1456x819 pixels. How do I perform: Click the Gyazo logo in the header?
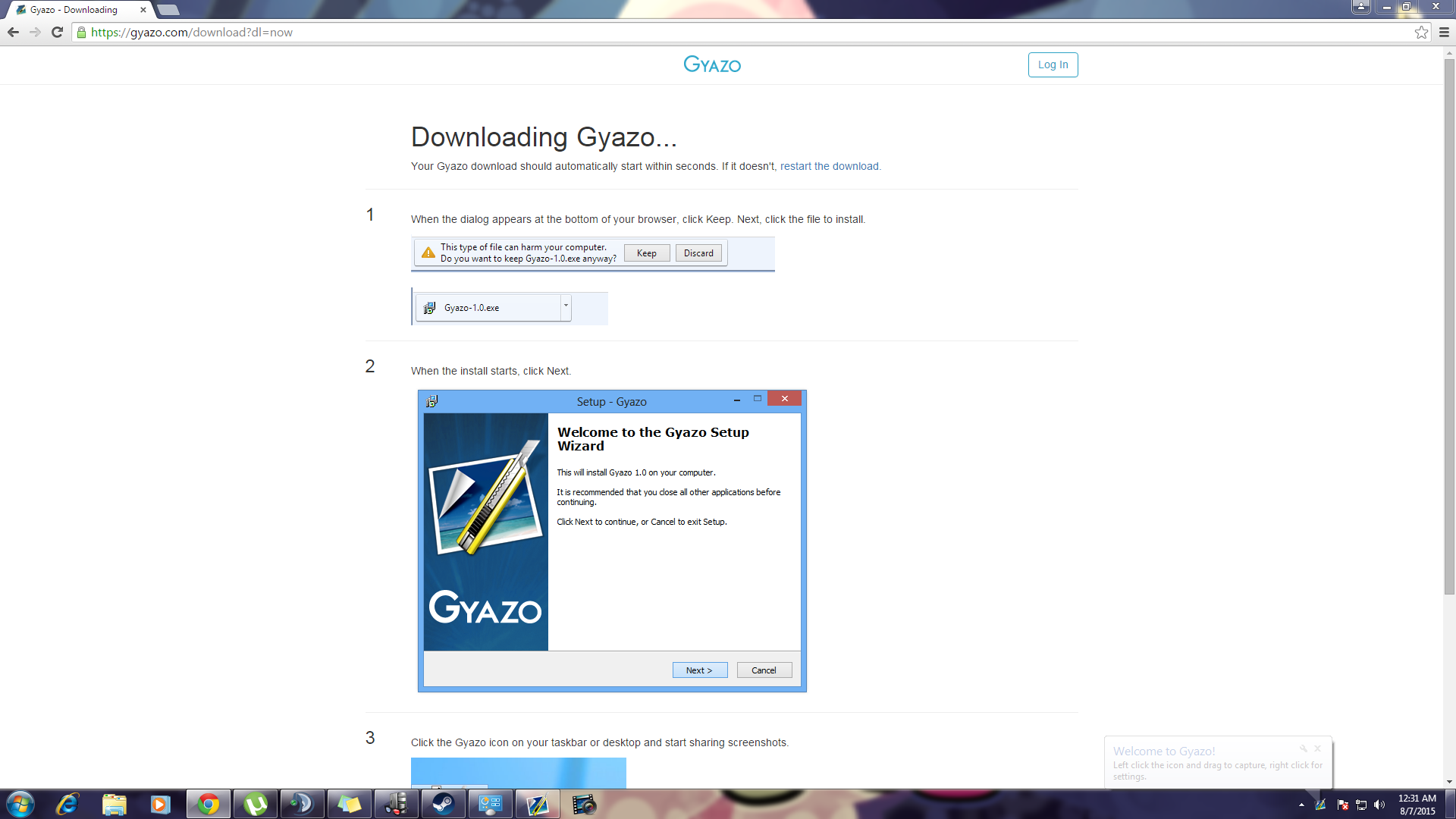click(x=711, y=64)
